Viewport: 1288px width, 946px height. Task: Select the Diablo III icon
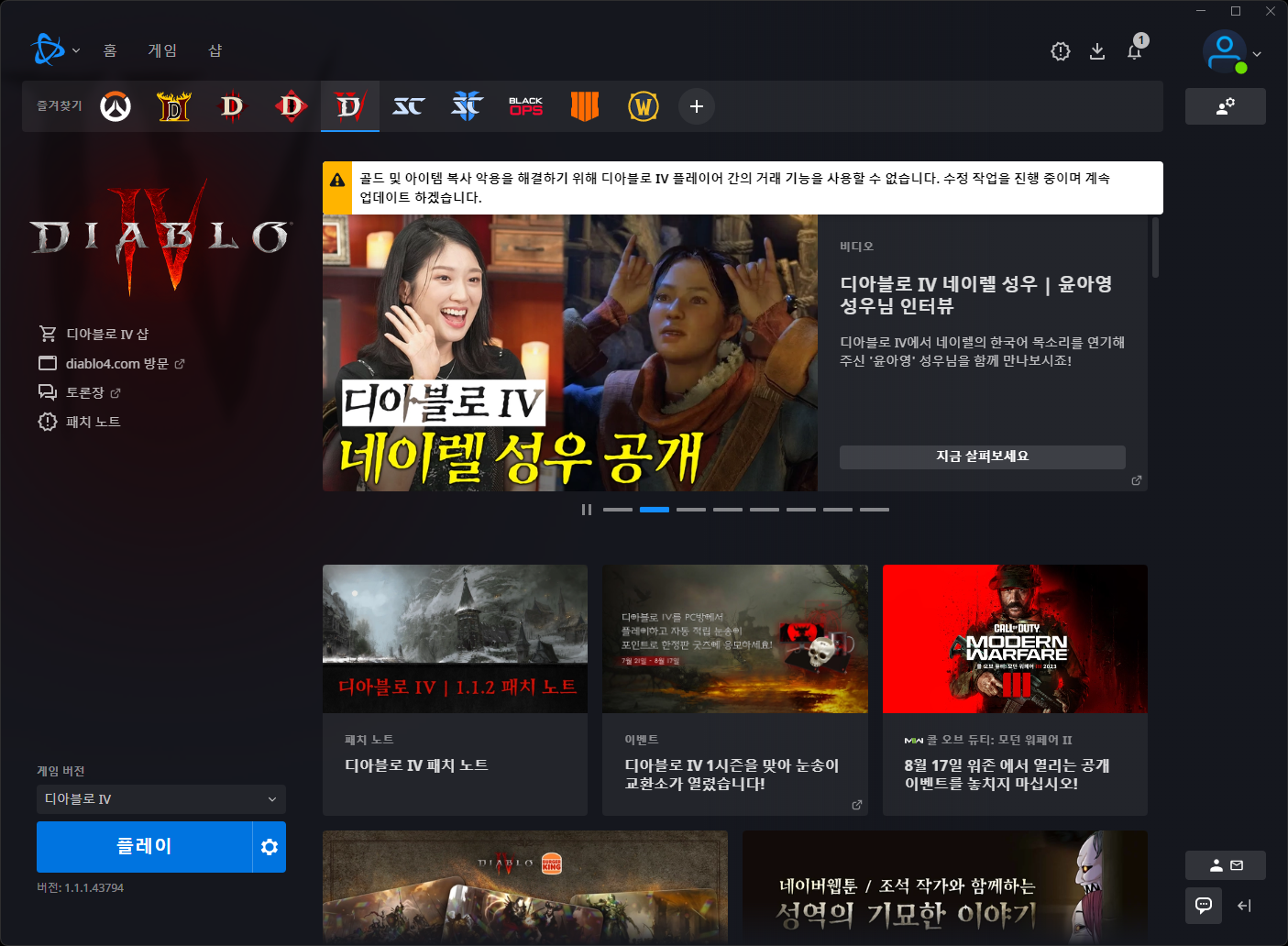233,106
